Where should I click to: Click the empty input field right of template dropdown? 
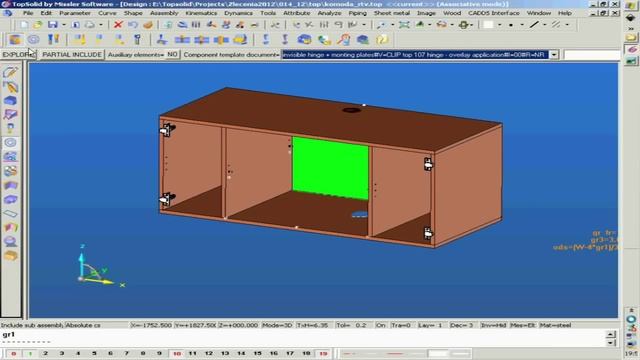pyautogui.click(x=591, y=55)
